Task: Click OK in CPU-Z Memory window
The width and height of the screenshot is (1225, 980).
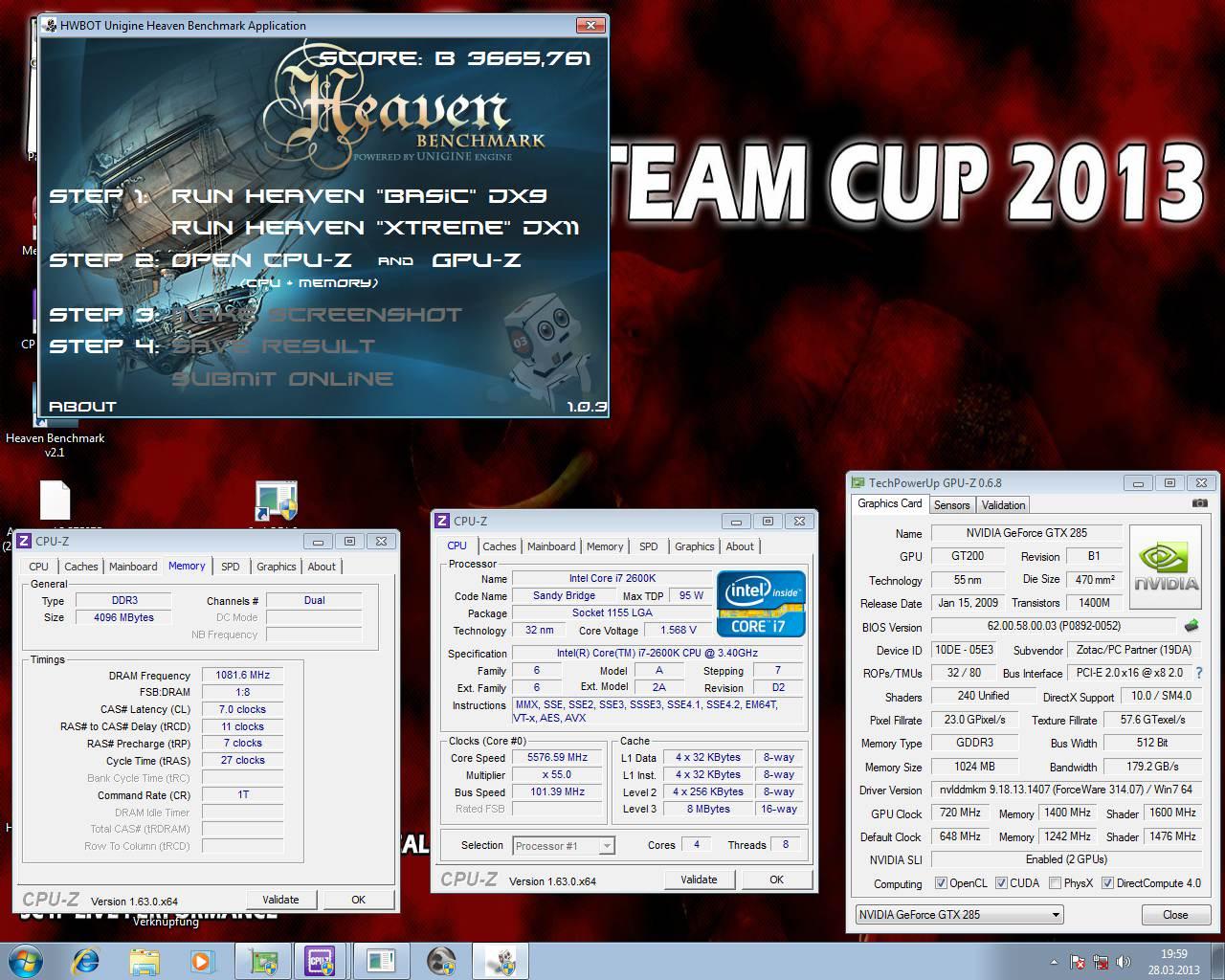Action: point(358,900)
